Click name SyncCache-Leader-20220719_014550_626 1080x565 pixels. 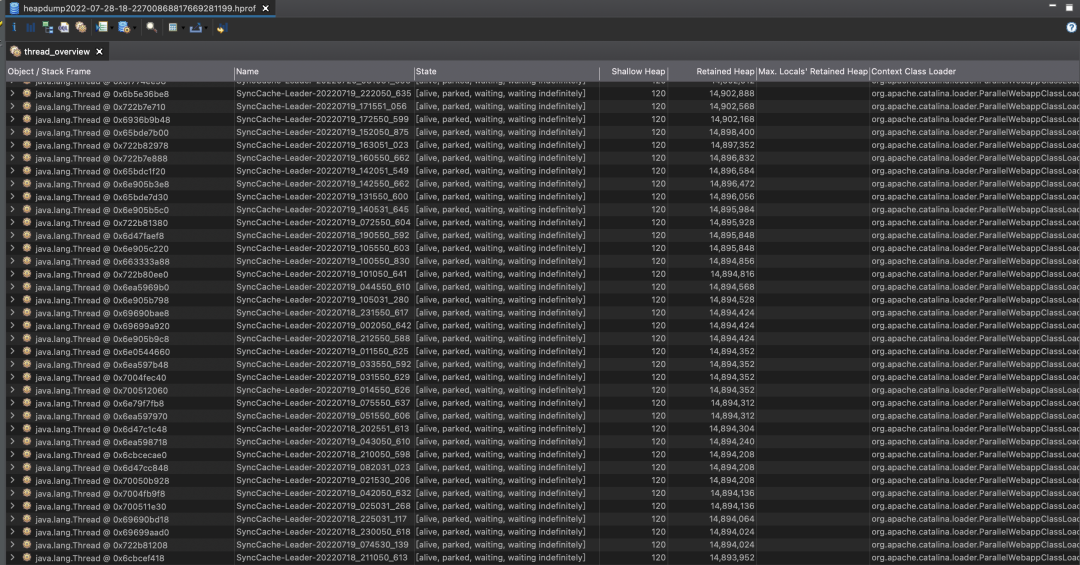point(323,390)
